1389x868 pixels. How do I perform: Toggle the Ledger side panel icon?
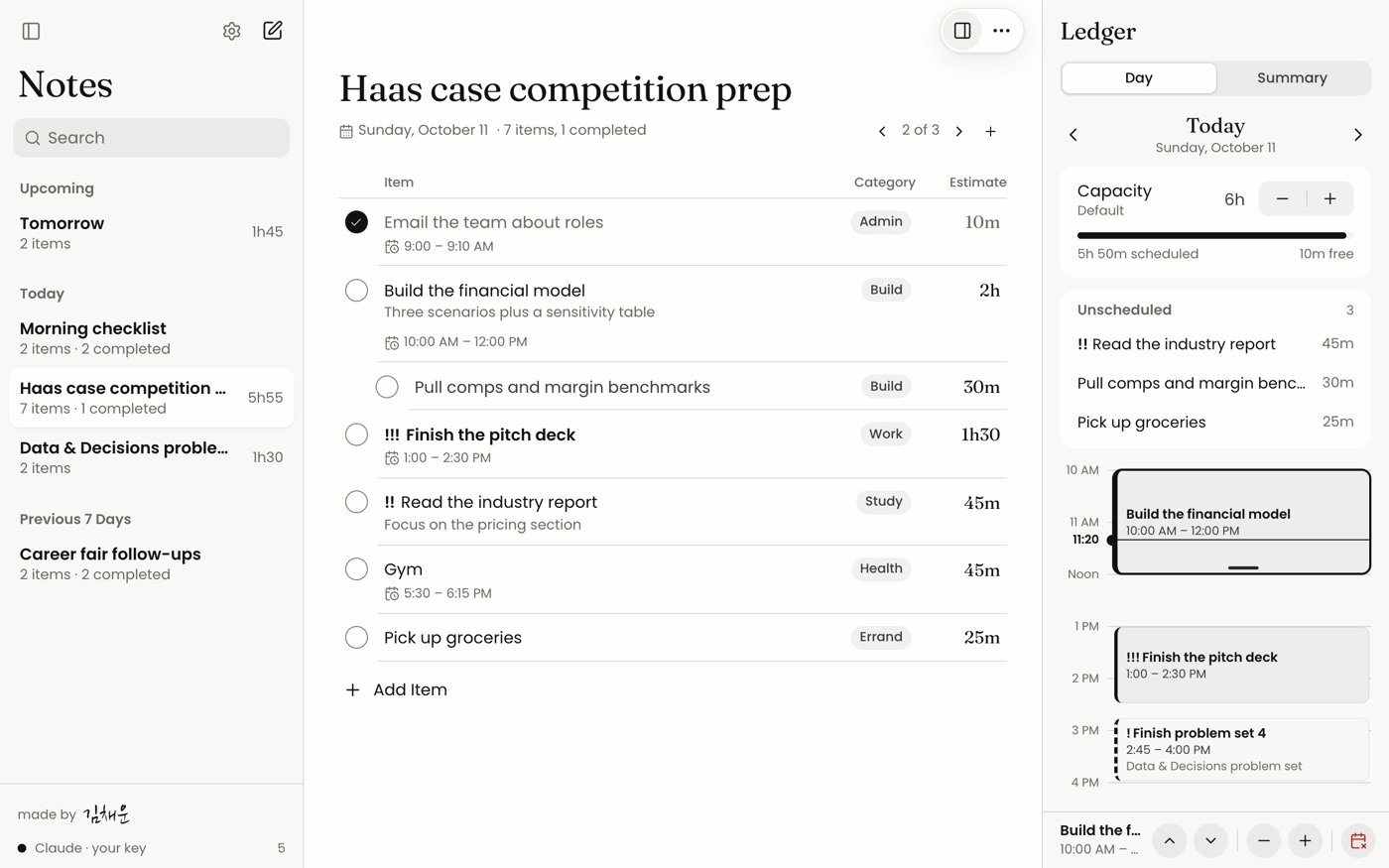click(962, 31)
